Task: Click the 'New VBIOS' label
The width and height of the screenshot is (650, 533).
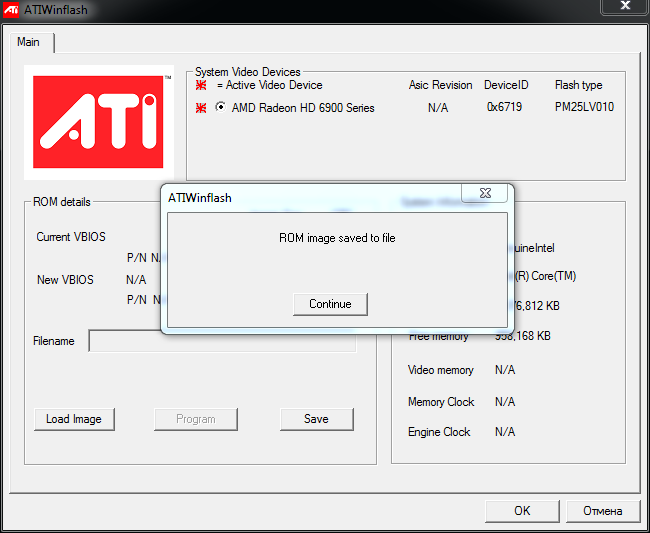Action: tap(65, 280)
